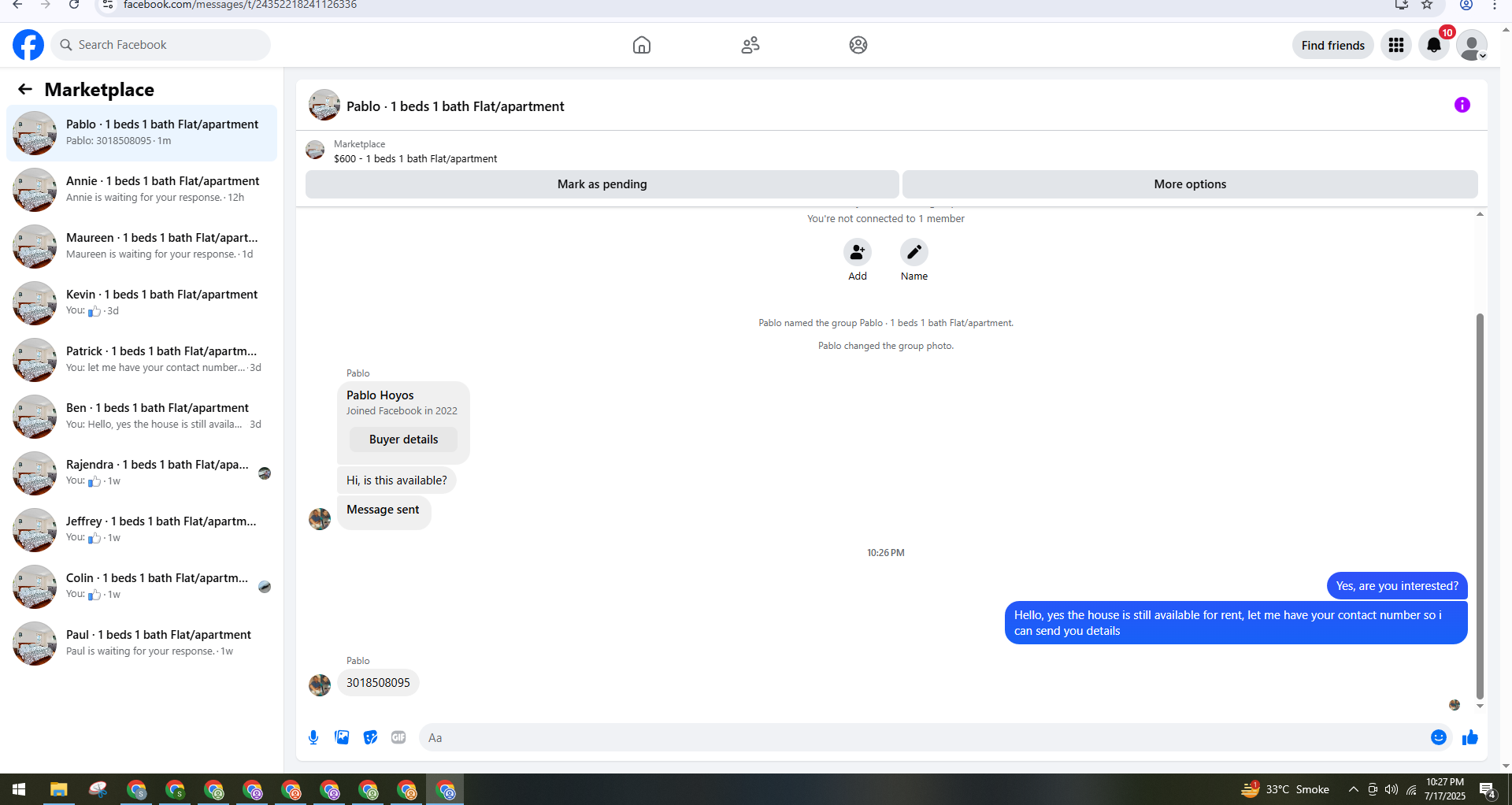Screen dimensions: 1512x805
Task: Go back using Marketplace back arrow
Action: [25, 89]
